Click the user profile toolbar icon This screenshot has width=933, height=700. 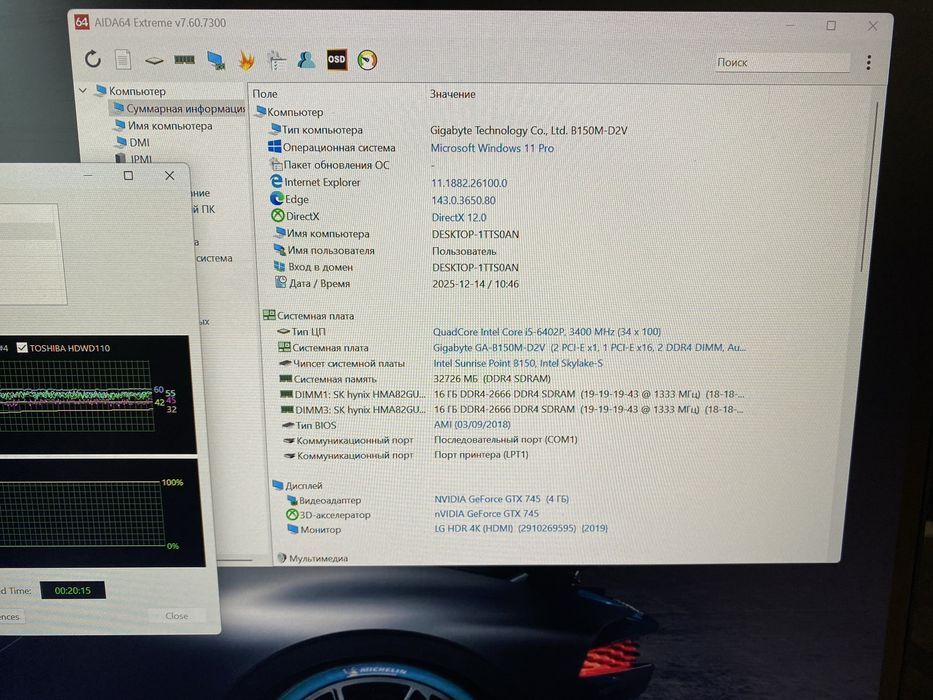(x=306, y=60)
